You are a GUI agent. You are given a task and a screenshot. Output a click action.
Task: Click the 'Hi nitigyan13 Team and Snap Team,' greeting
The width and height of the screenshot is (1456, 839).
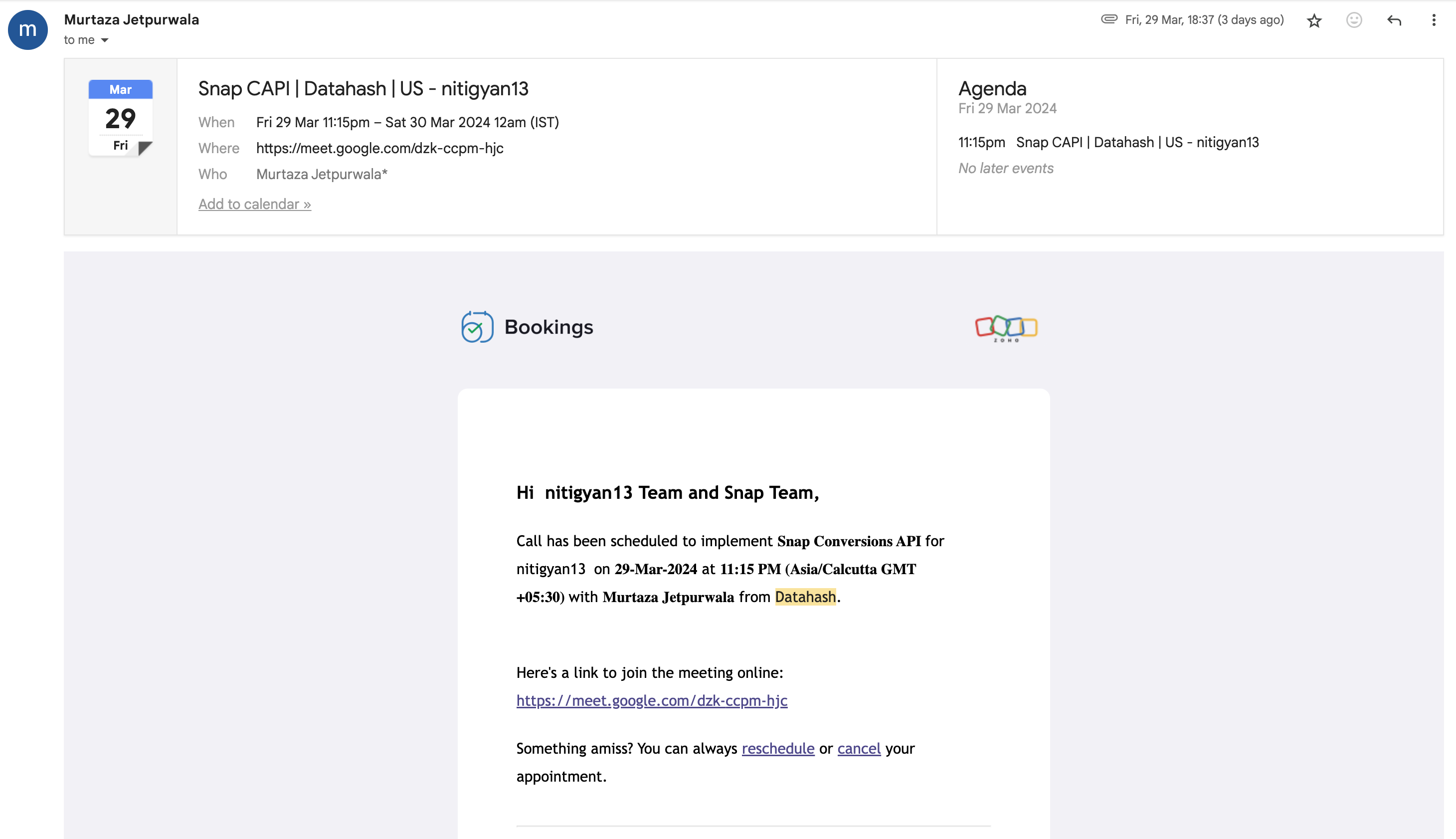click(x=668, y=492)
